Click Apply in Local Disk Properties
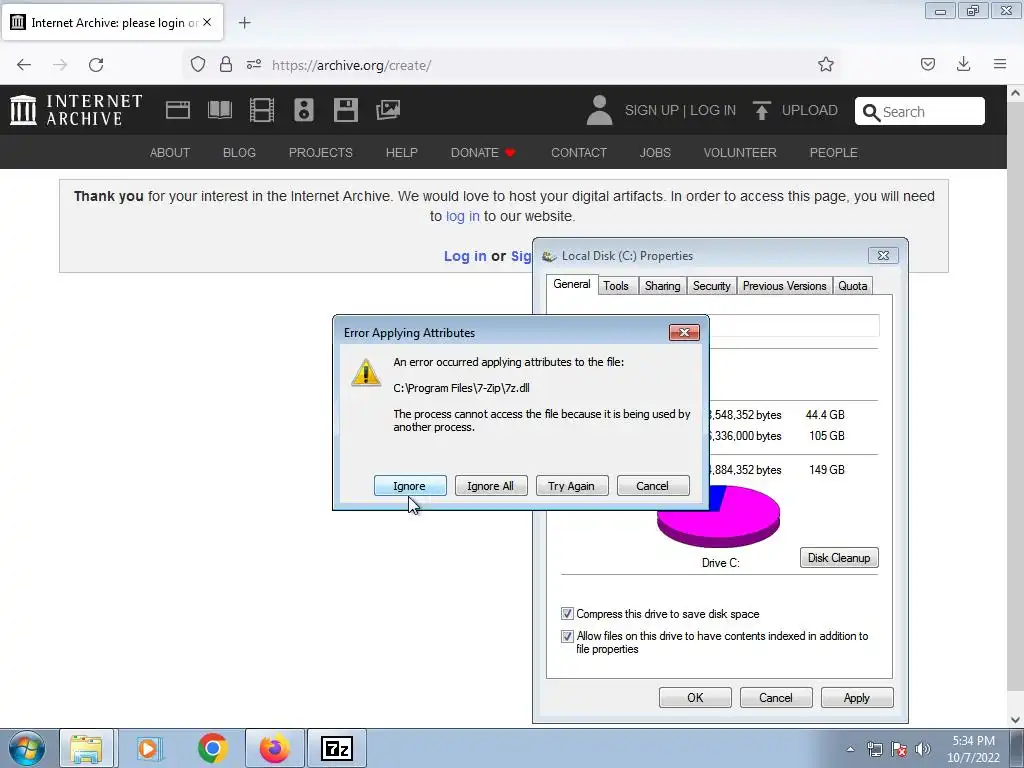 [857, 697]
